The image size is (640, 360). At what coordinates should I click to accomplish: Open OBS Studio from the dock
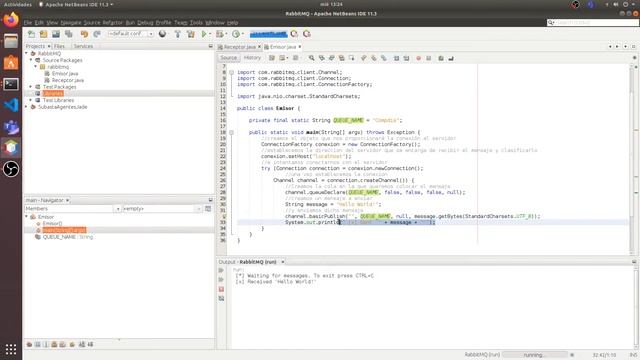[x=11, y=169]
